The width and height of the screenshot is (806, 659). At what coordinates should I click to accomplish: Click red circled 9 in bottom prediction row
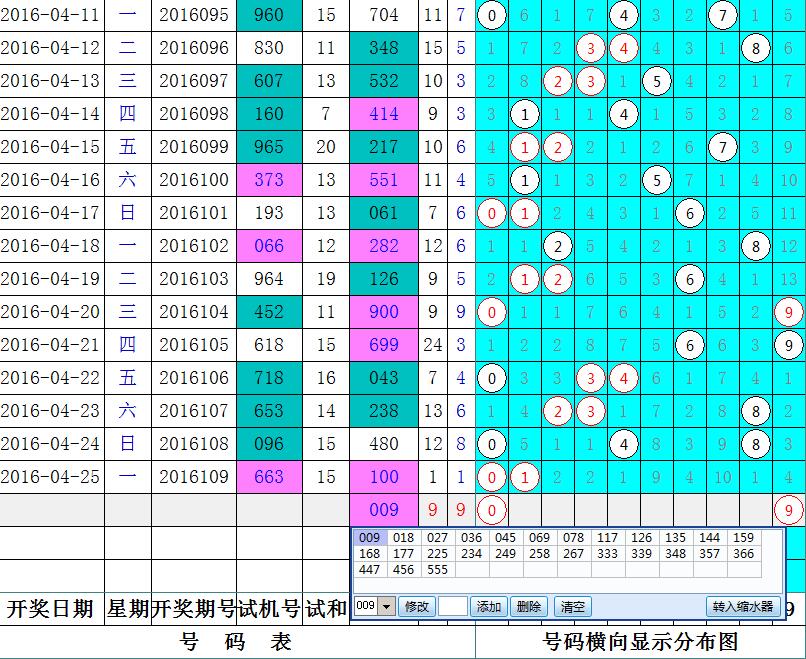(x=788, y=510)
